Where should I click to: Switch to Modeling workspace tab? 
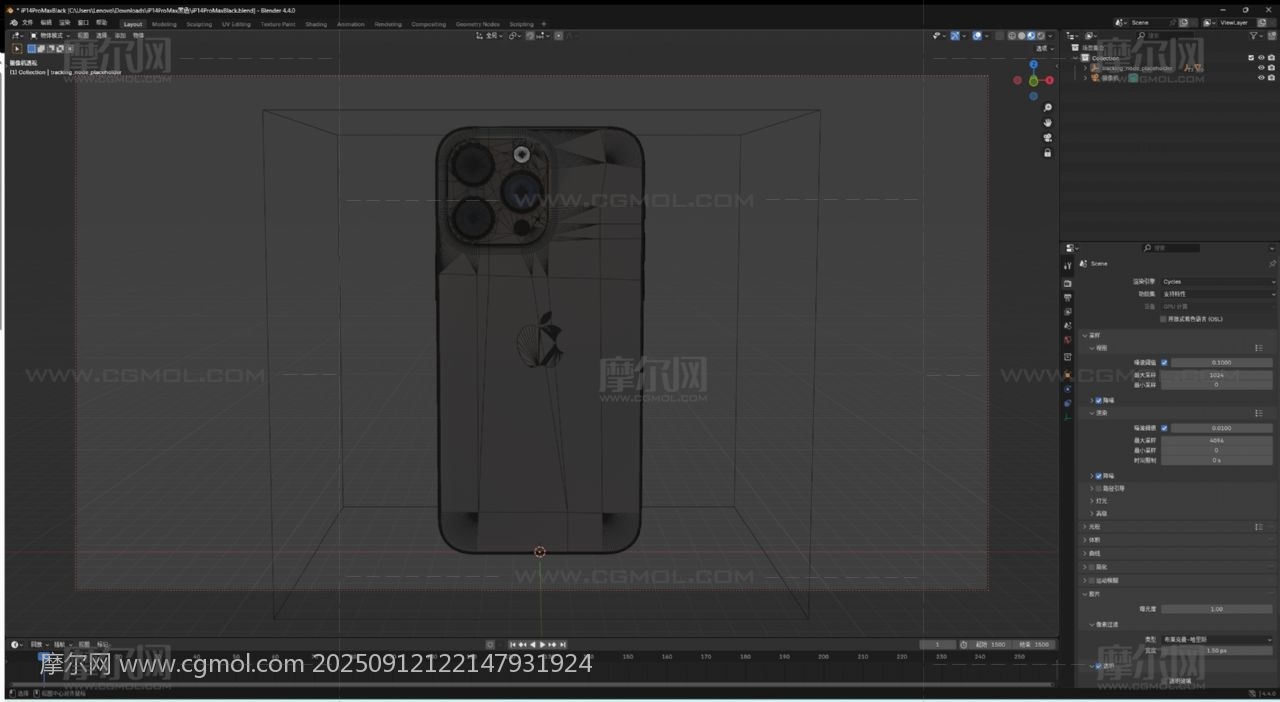164,24
